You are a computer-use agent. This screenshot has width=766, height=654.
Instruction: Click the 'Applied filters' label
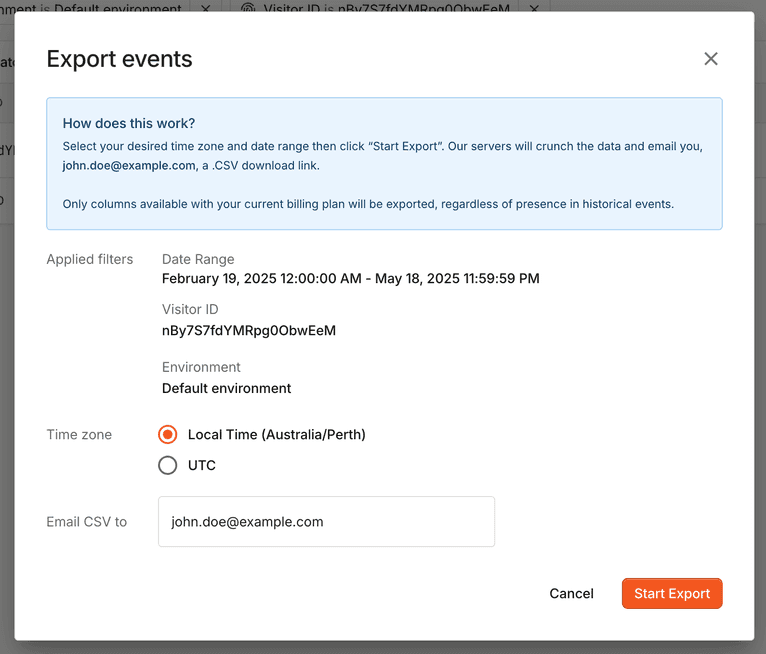[x=90, y=260]
